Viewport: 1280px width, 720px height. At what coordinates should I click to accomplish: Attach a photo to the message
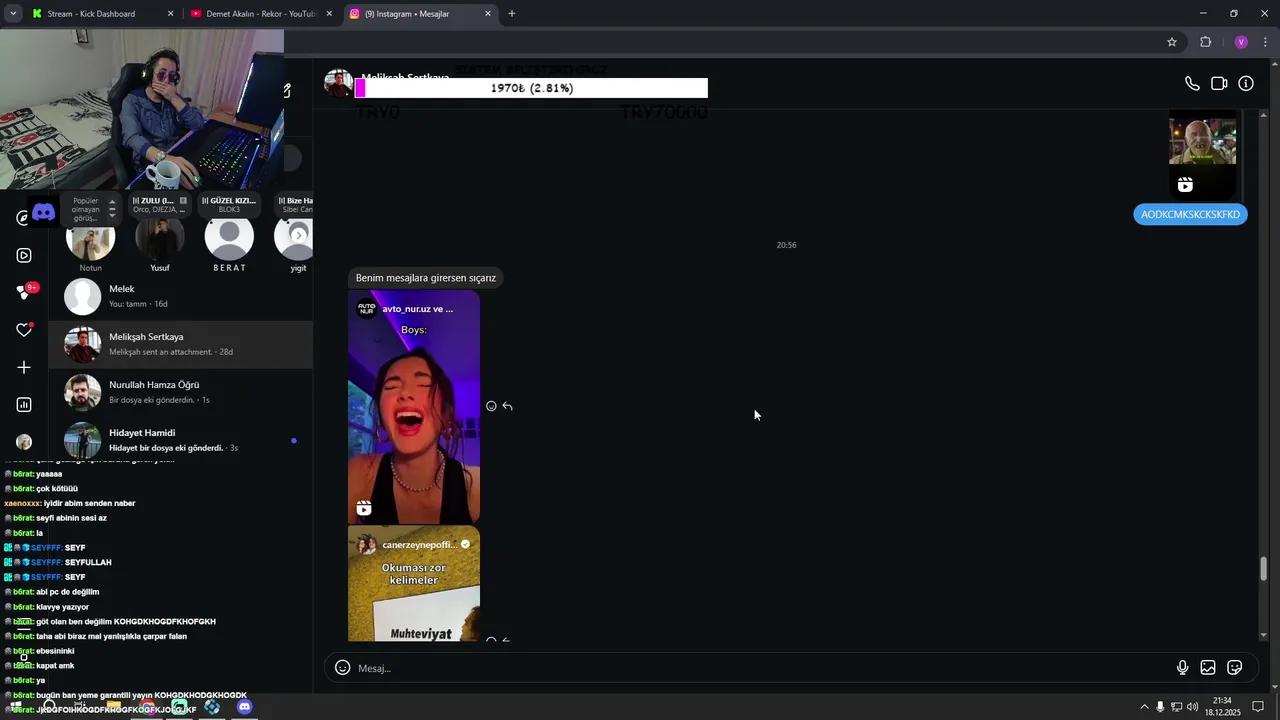tap(1208, 668)
